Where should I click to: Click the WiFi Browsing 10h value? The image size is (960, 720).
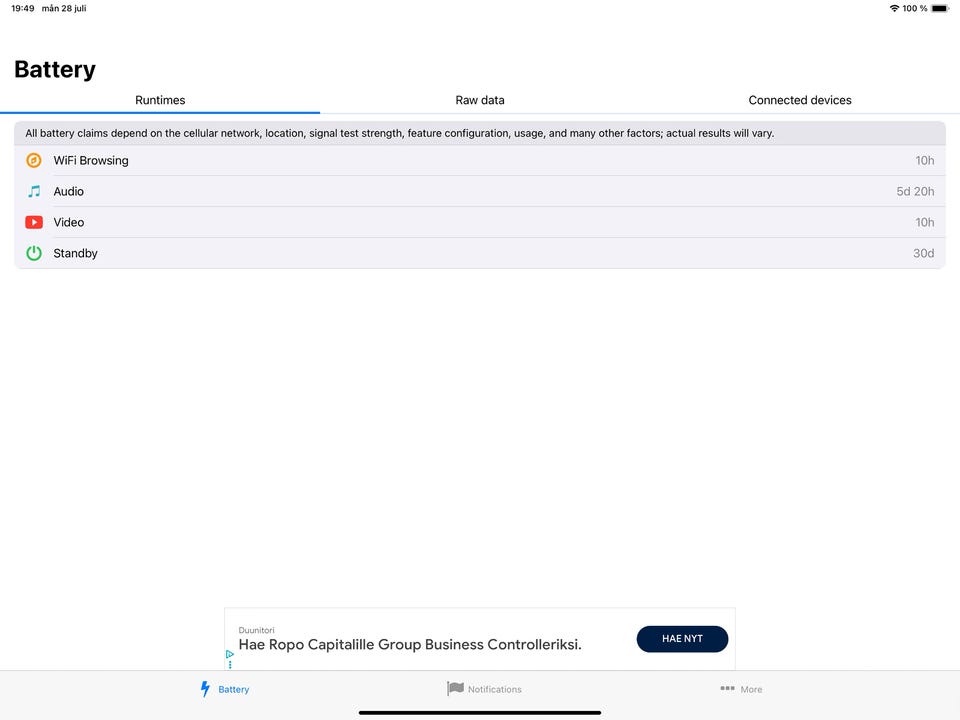click(924, 160)
